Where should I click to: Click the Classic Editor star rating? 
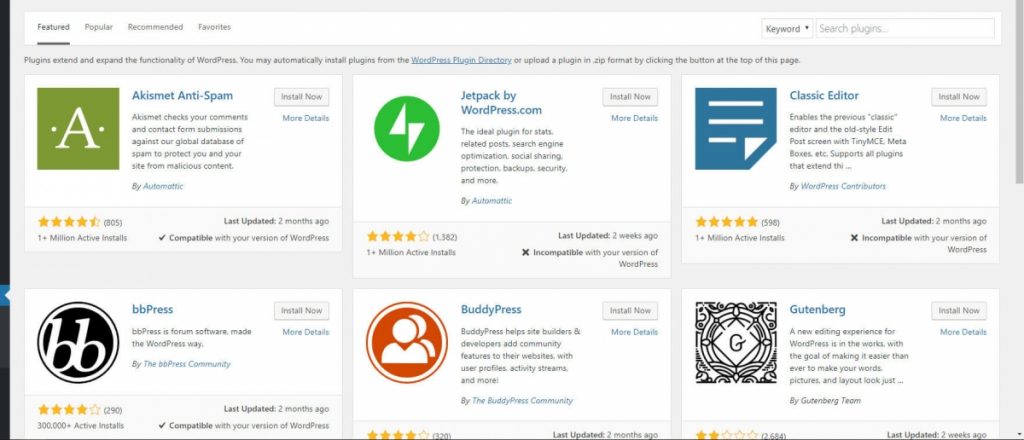click(727, 222)
